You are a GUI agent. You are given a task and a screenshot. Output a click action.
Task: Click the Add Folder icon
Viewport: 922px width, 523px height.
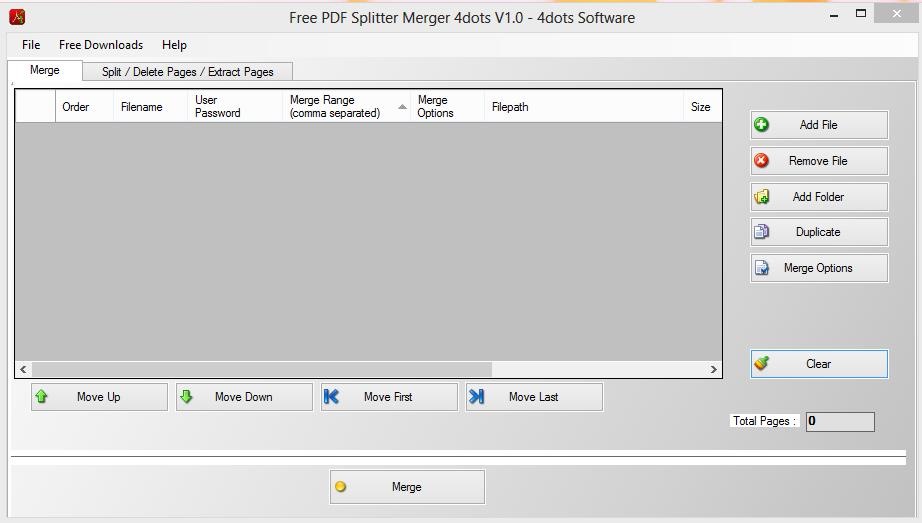761,196
